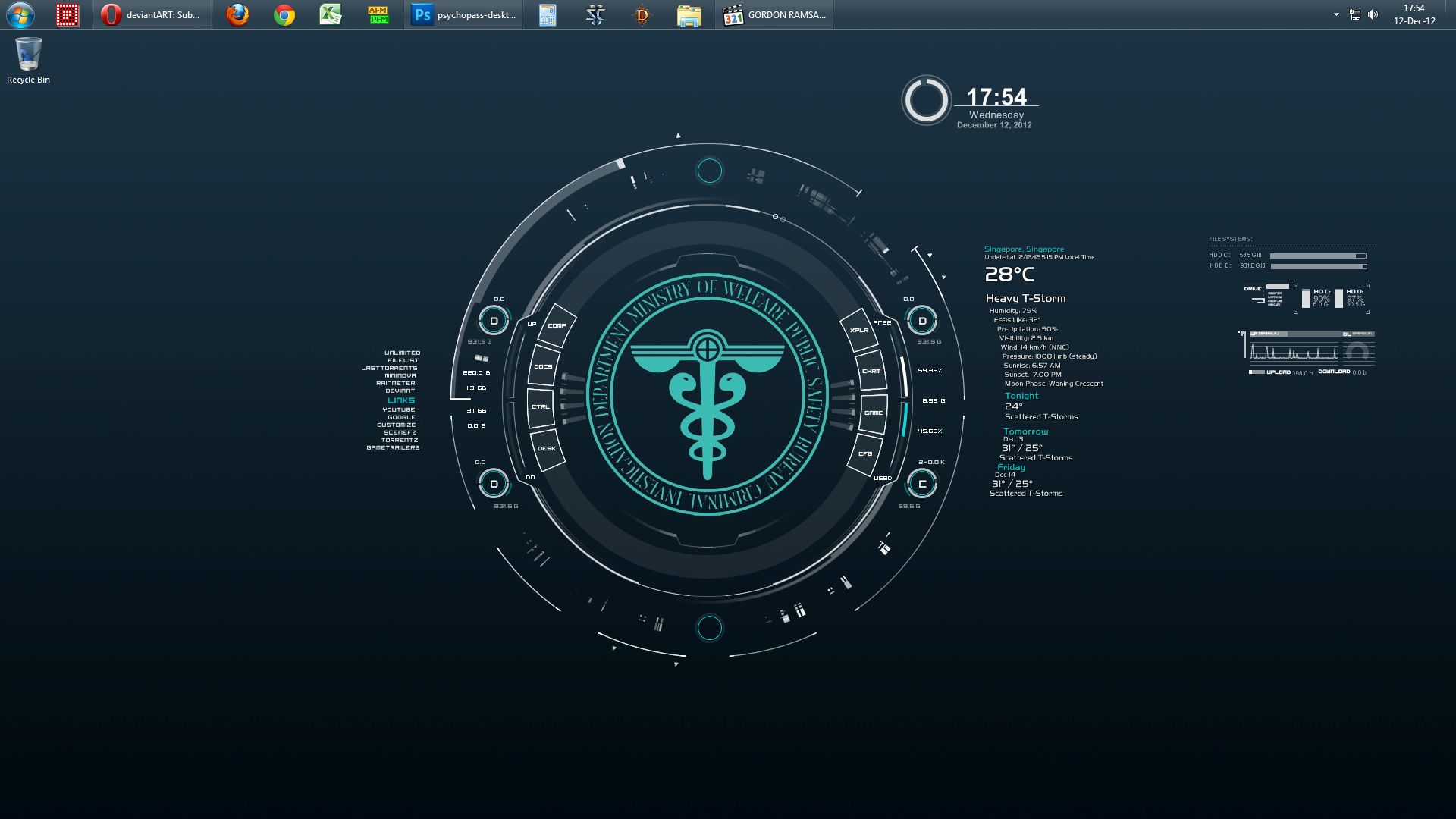Screen dimensions: 1456x819
Task: Click the Tomorrow forecast heading
Action: click(x=1025, y=431)
